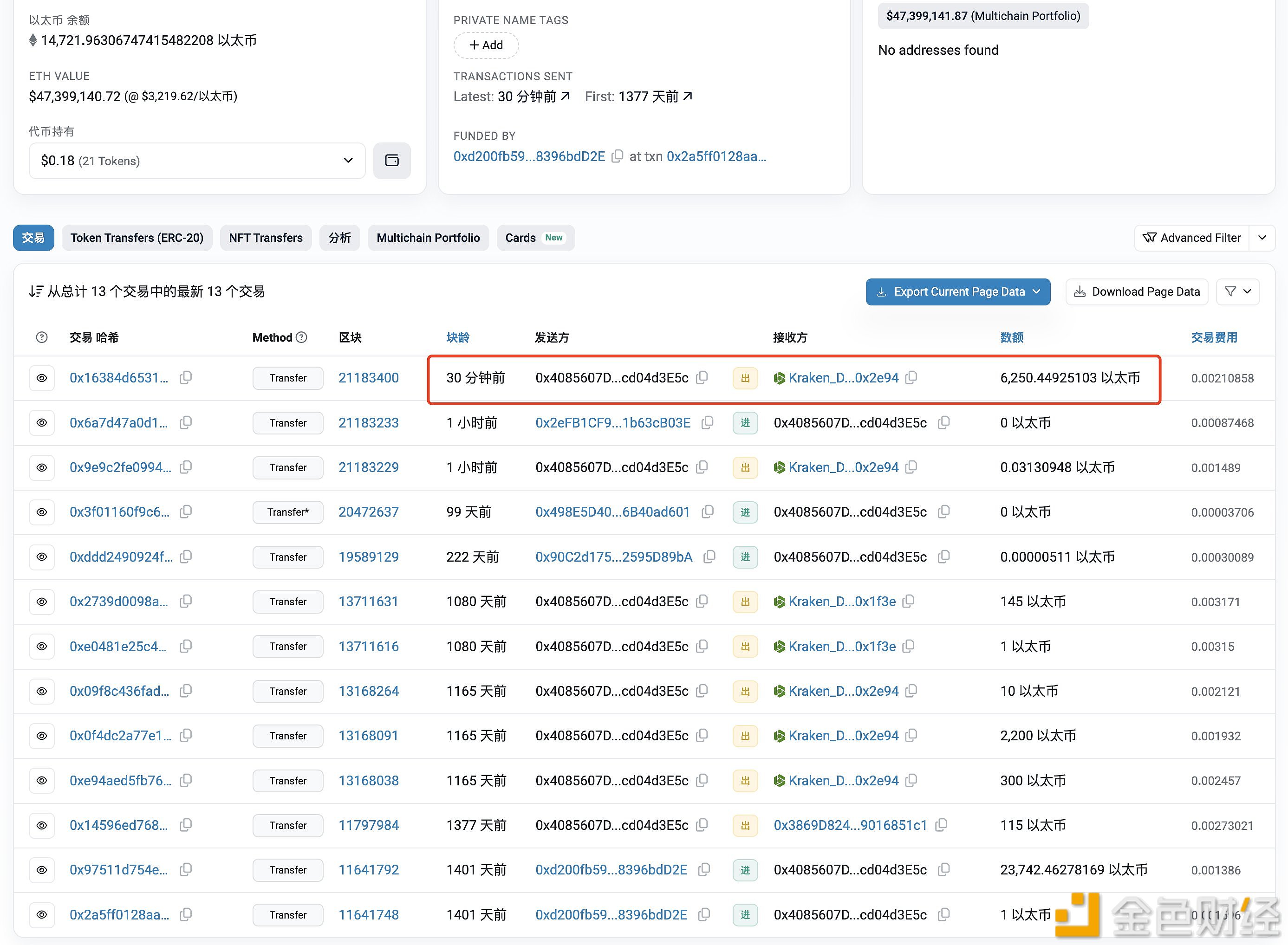Copy transaction hash 0x6a7d47a0d1
The image size is (1288, 945).
click(x=185, y=423)
